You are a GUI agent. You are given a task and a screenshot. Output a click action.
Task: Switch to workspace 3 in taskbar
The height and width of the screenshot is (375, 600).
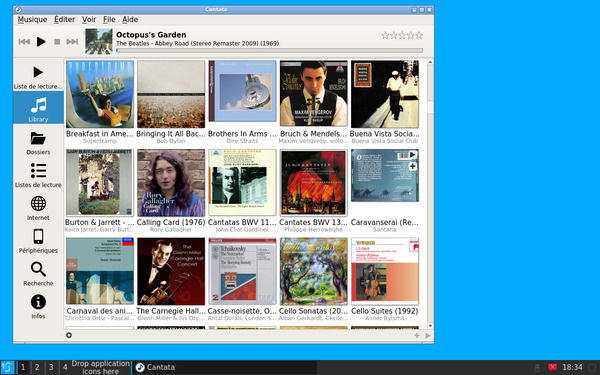(x=51, y=368)
